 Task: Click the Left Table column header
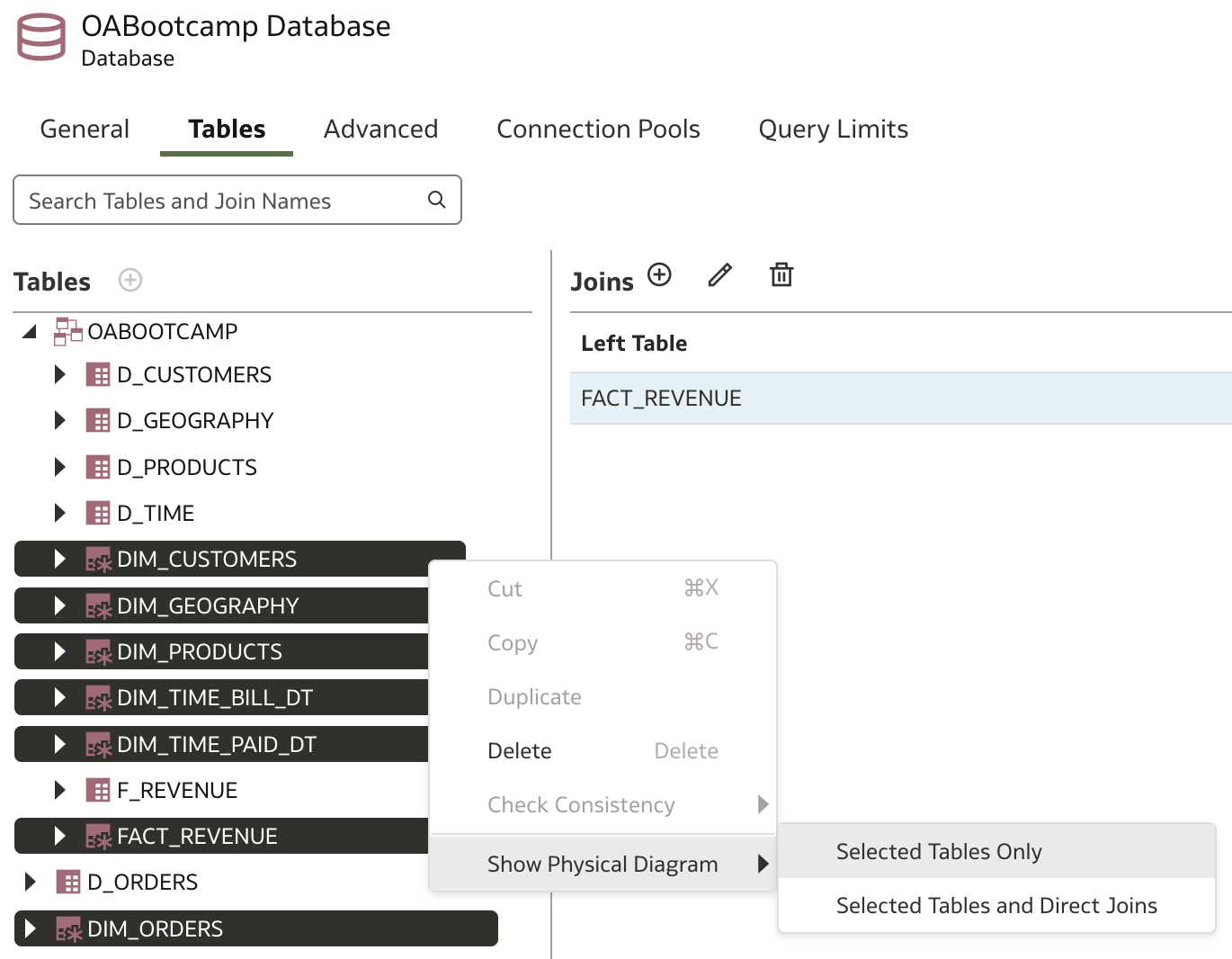click(x=634, y=343)
